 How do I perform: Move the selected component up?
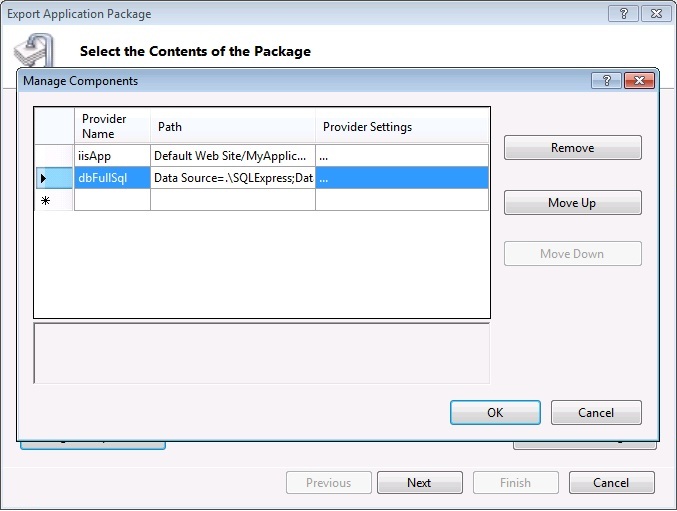573,202
